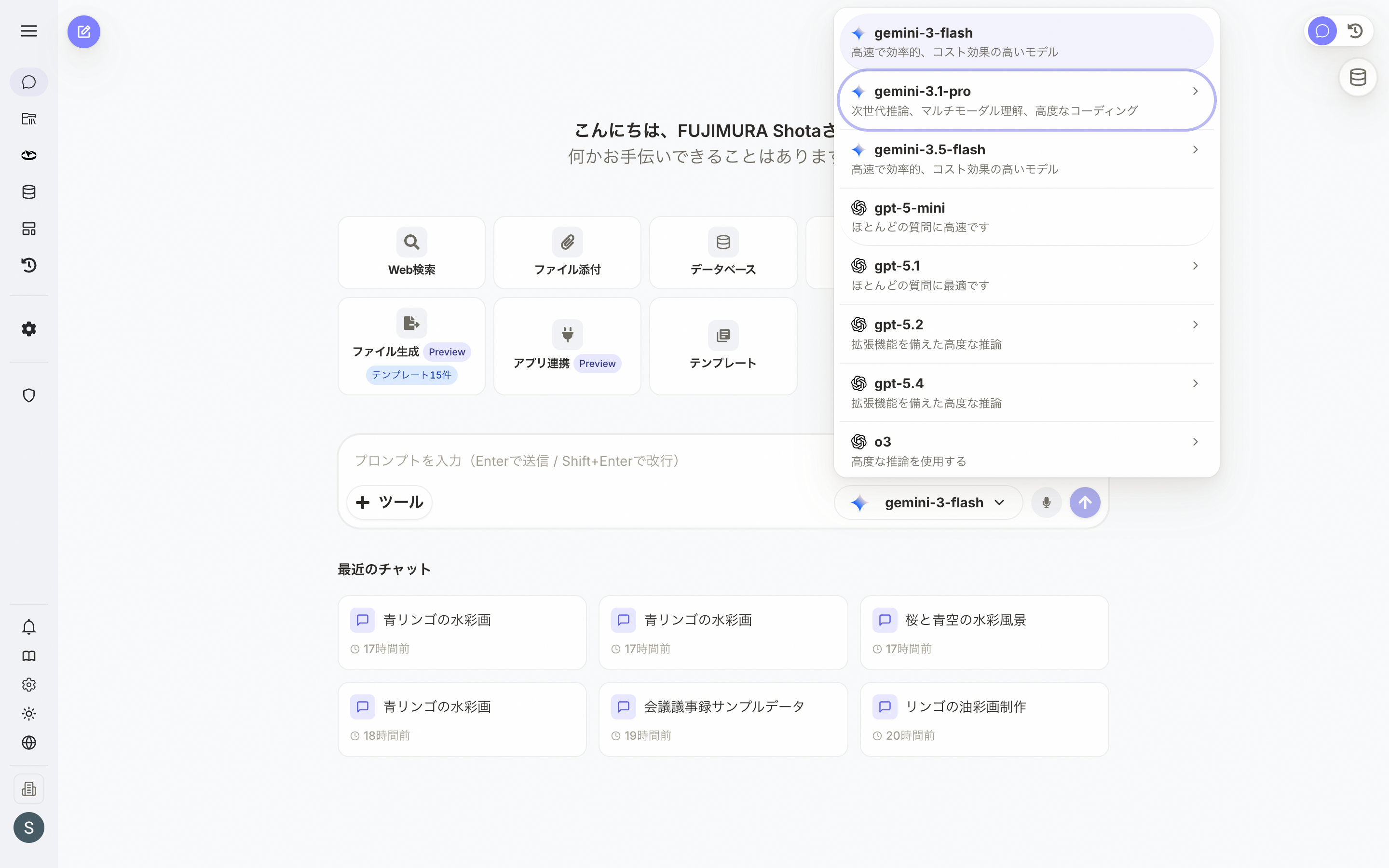This screenshot has width=1389, height=868.
Task: Expand the o3 options chevron
Action: pyautogui.click(x=1195, y=441)
